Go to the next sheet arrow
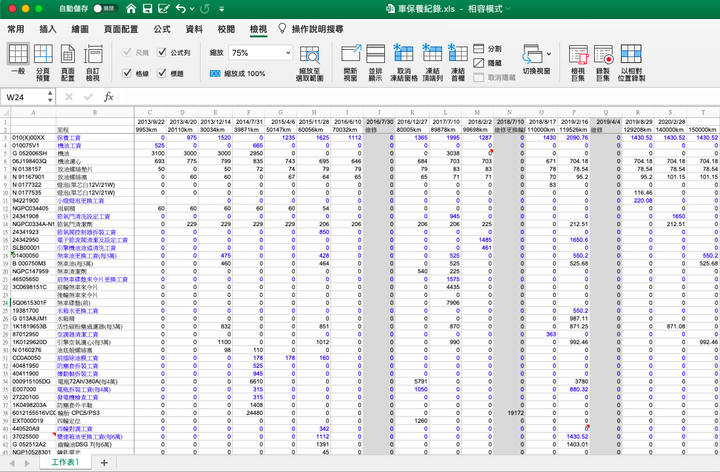Screen dimensions: 720x472 click(x=27, y=463)
